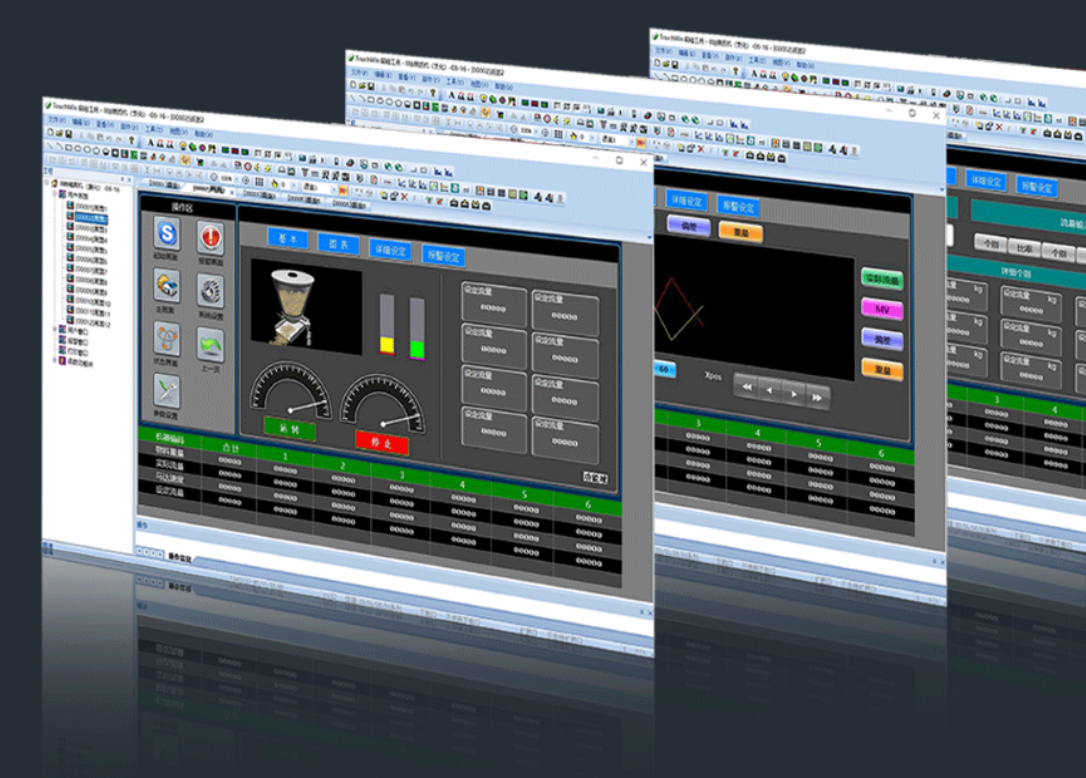Click lightbulb lamp icon in rightmost window toolbar

click(x=785, y=76)
